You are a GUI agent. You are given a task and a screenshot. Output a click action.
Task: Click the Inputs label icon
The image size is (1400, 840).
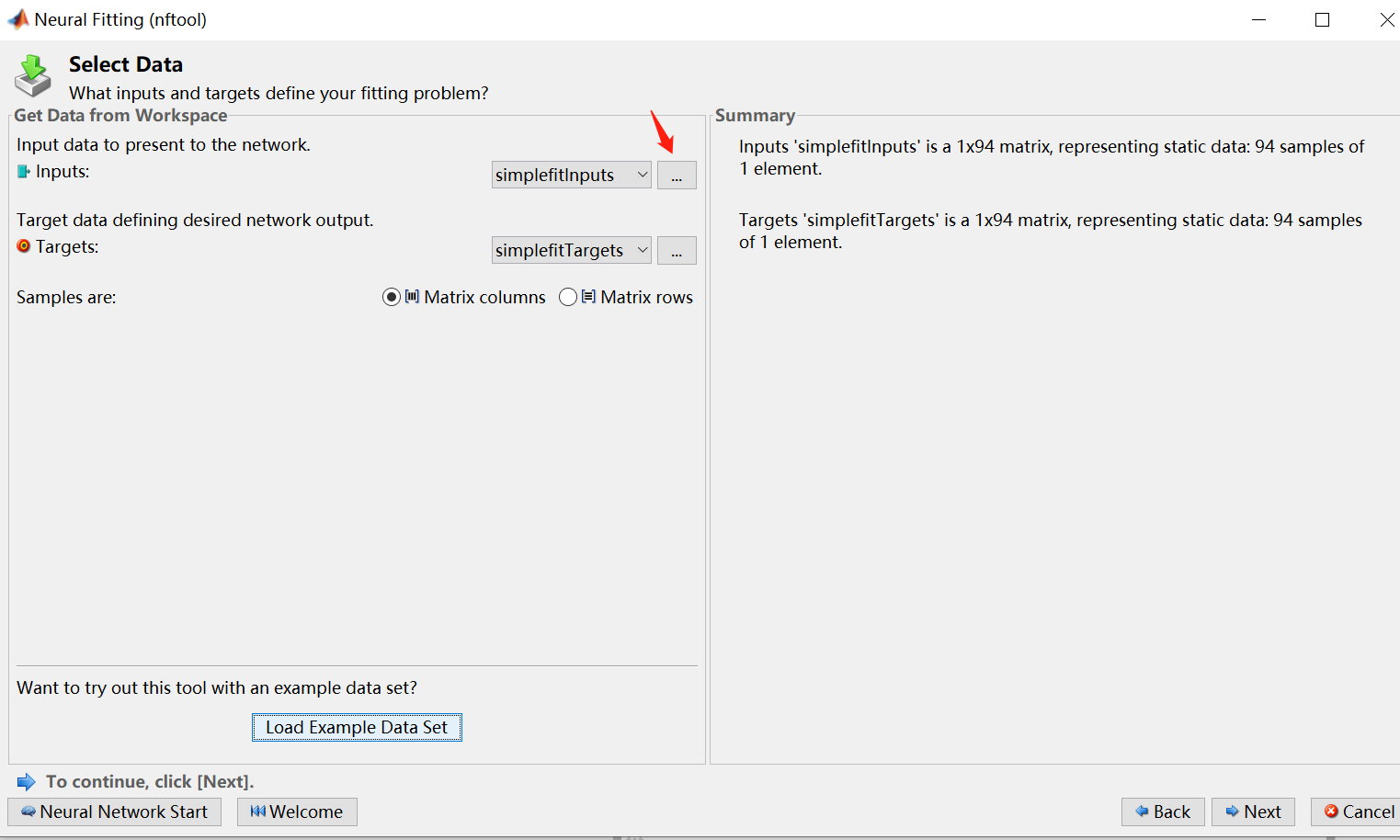[x=24, y=171]
